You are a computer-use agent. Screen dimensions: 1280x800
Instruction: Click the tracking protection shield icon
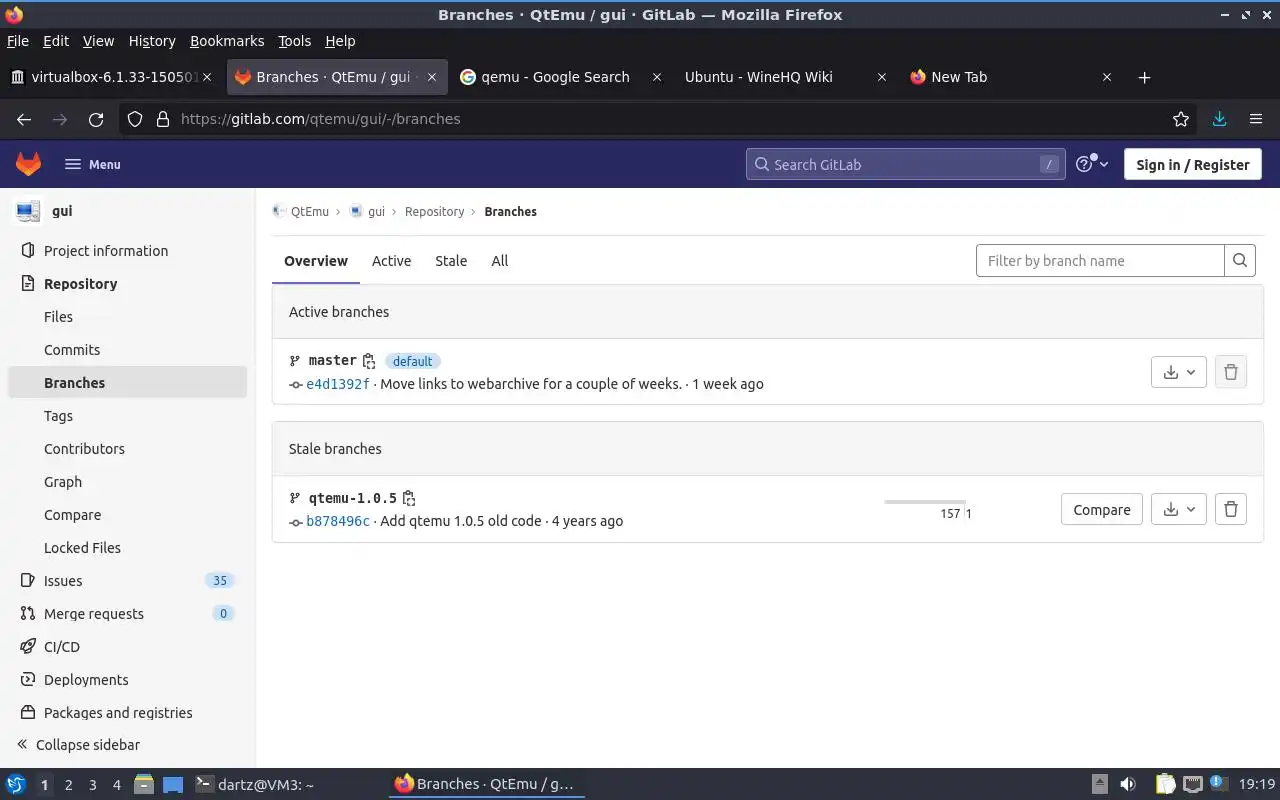point(135,119)
